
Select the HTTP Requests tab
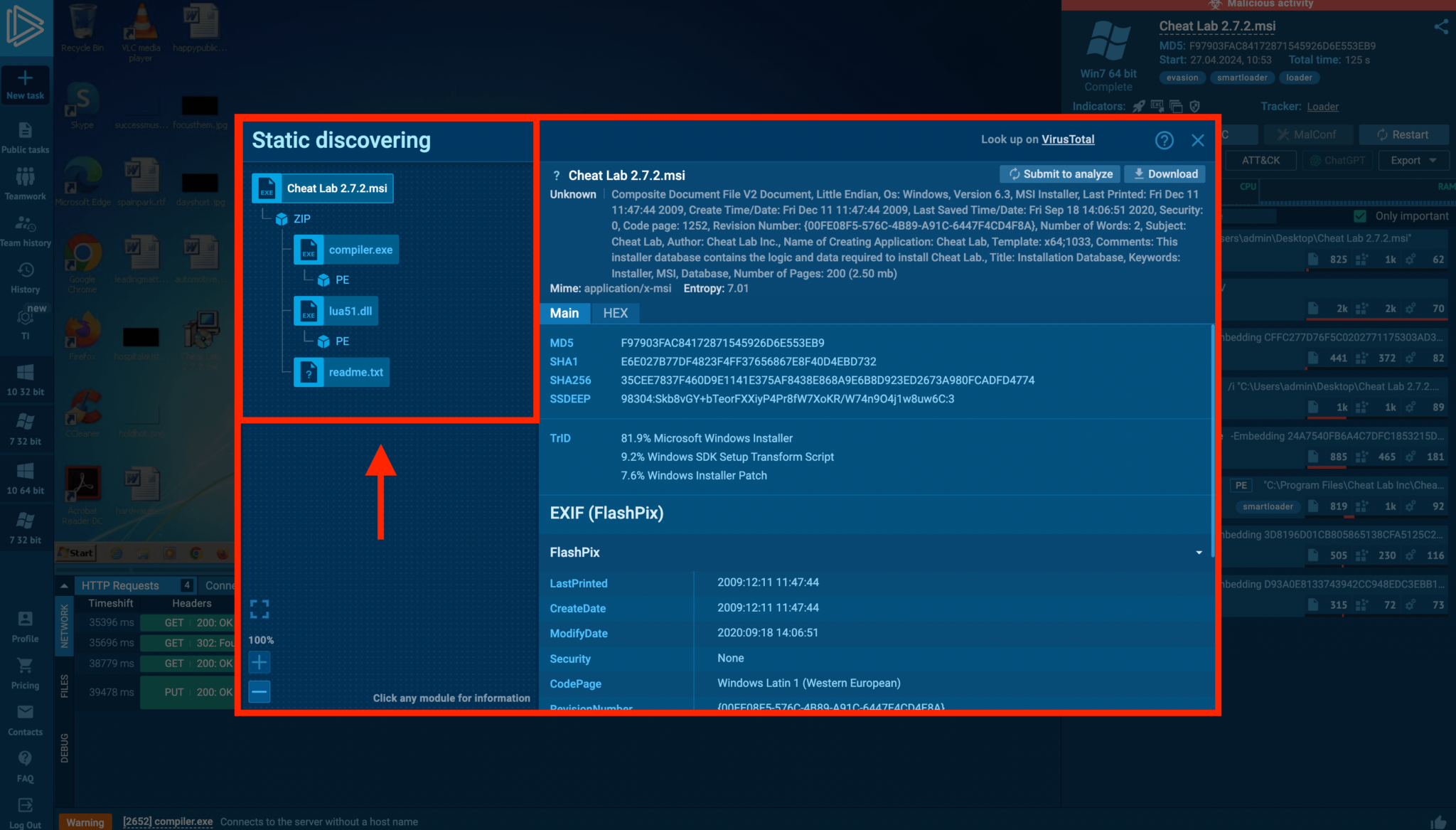pyautogui.click(x=120, y=585)
